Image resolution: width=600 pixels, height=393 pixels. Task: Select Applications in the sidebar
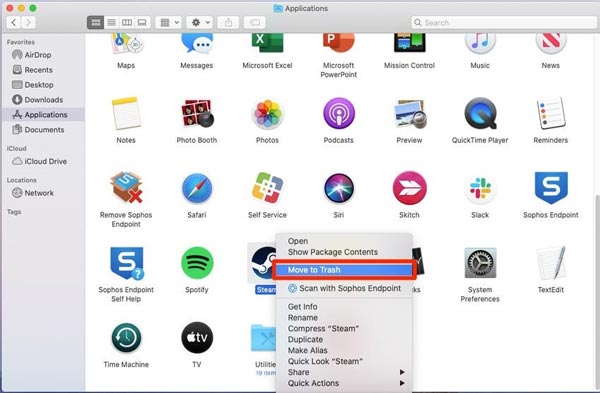point(43,114)
